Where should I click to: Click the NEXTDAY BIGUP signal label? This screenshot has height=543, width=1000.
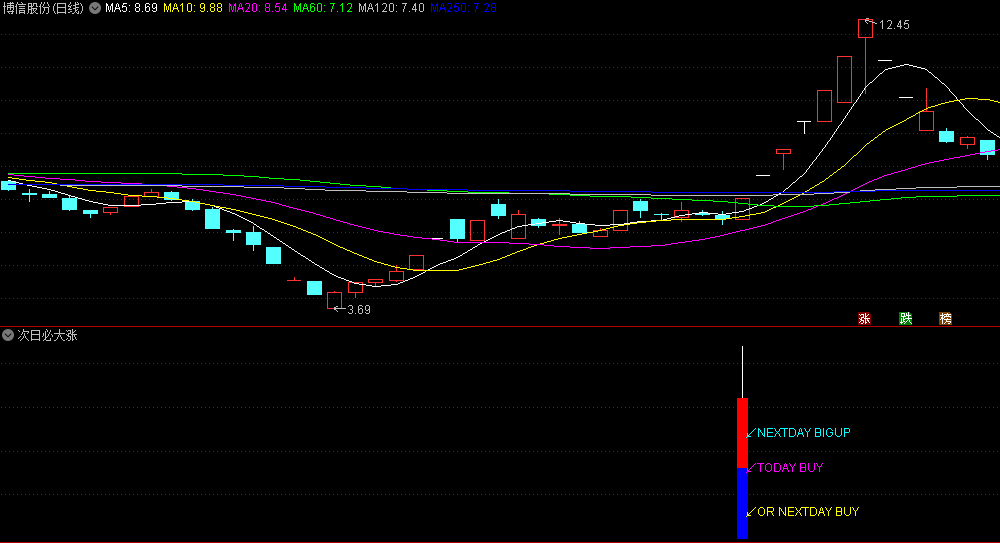(x=804, y=433)
